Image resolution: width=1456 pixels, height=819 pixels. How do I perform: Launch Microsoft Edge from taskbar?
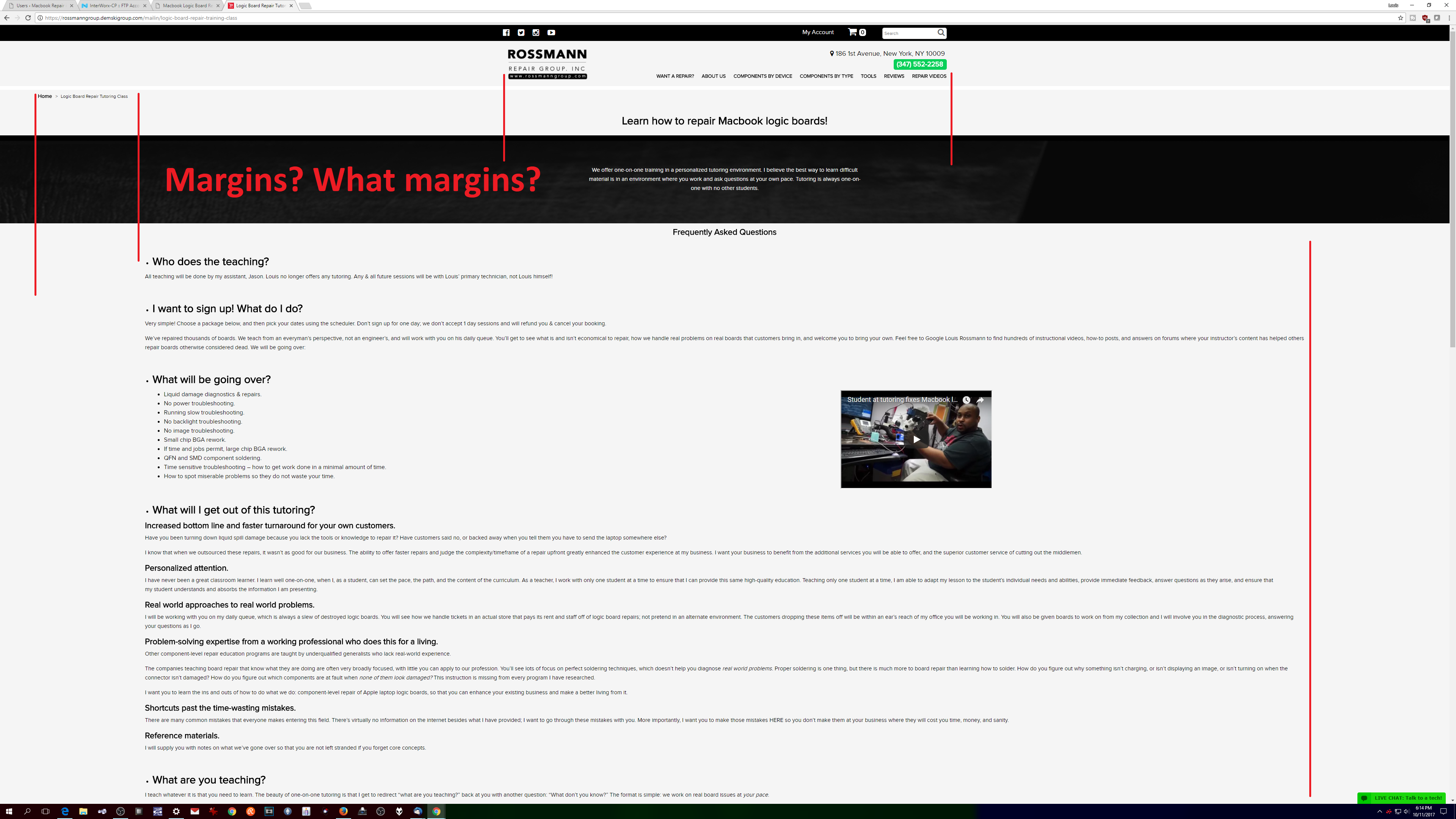65,811
